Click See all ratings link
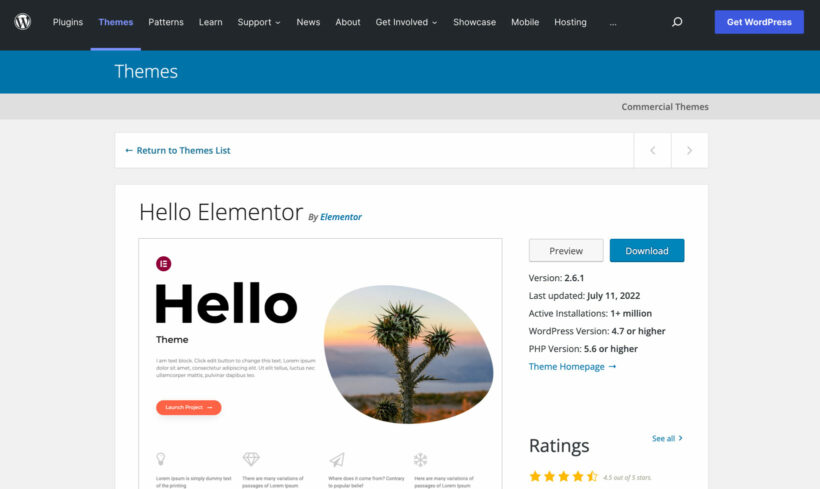 (667, 439)
